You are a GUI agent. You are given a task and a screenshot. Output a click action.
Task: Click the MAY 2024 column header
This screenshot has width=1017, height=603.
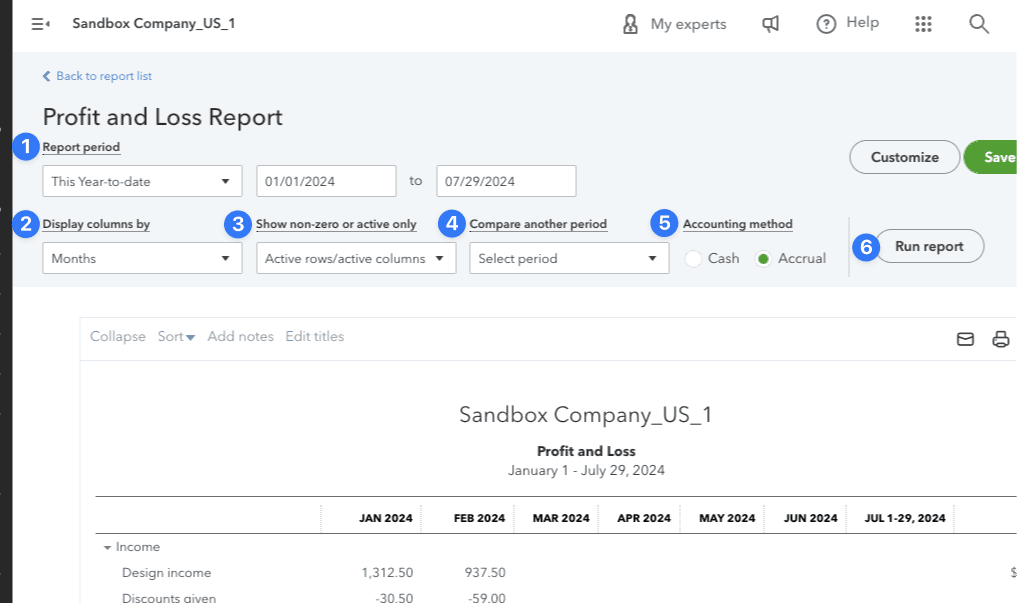(727, 518)
